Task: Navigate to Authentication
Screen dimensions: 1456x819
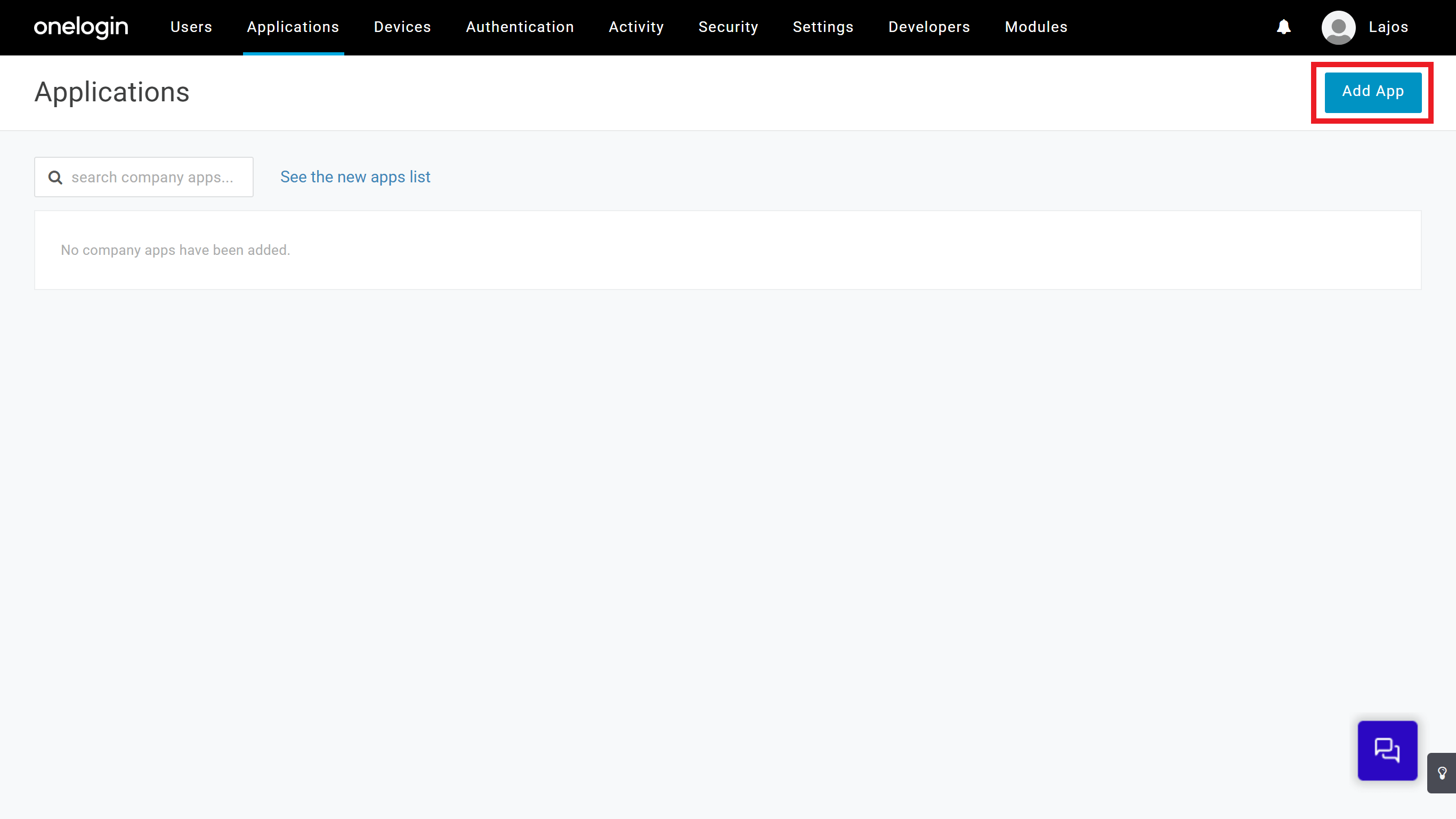Action: coord(520,27)
